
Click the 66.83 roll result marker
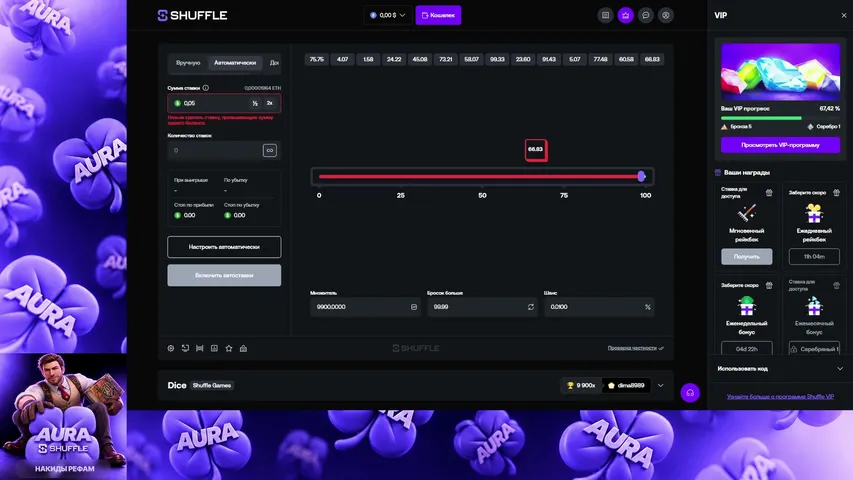536,150
